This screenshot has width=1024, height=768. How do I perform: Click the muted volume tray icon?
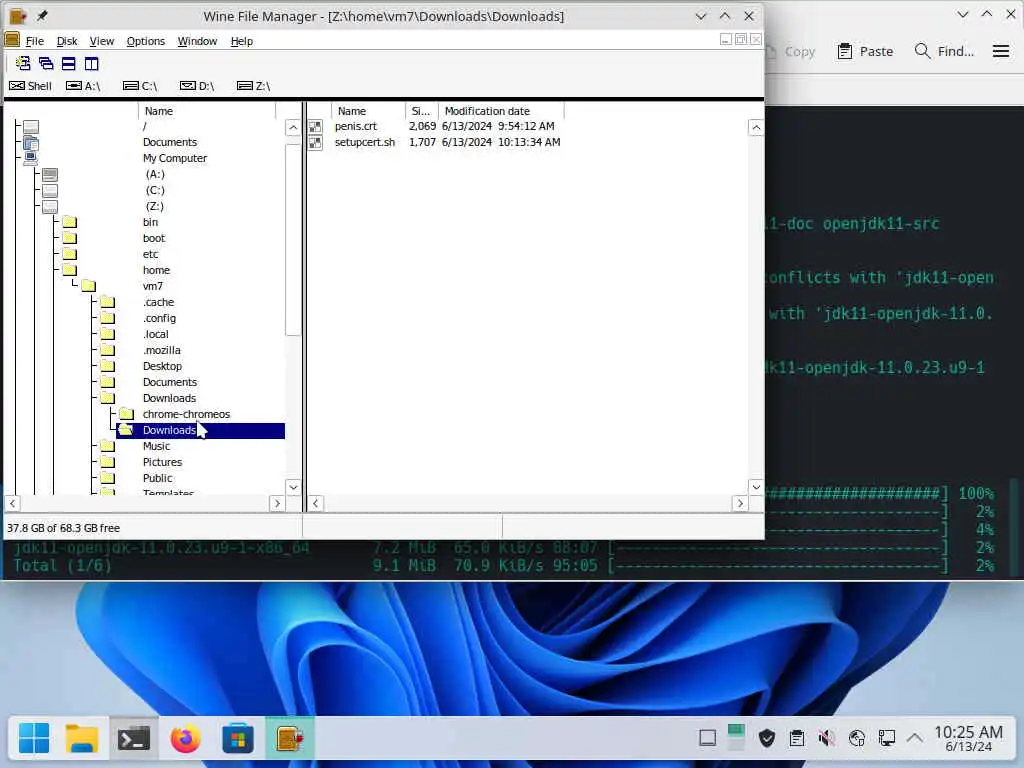(x=826, y=739)
